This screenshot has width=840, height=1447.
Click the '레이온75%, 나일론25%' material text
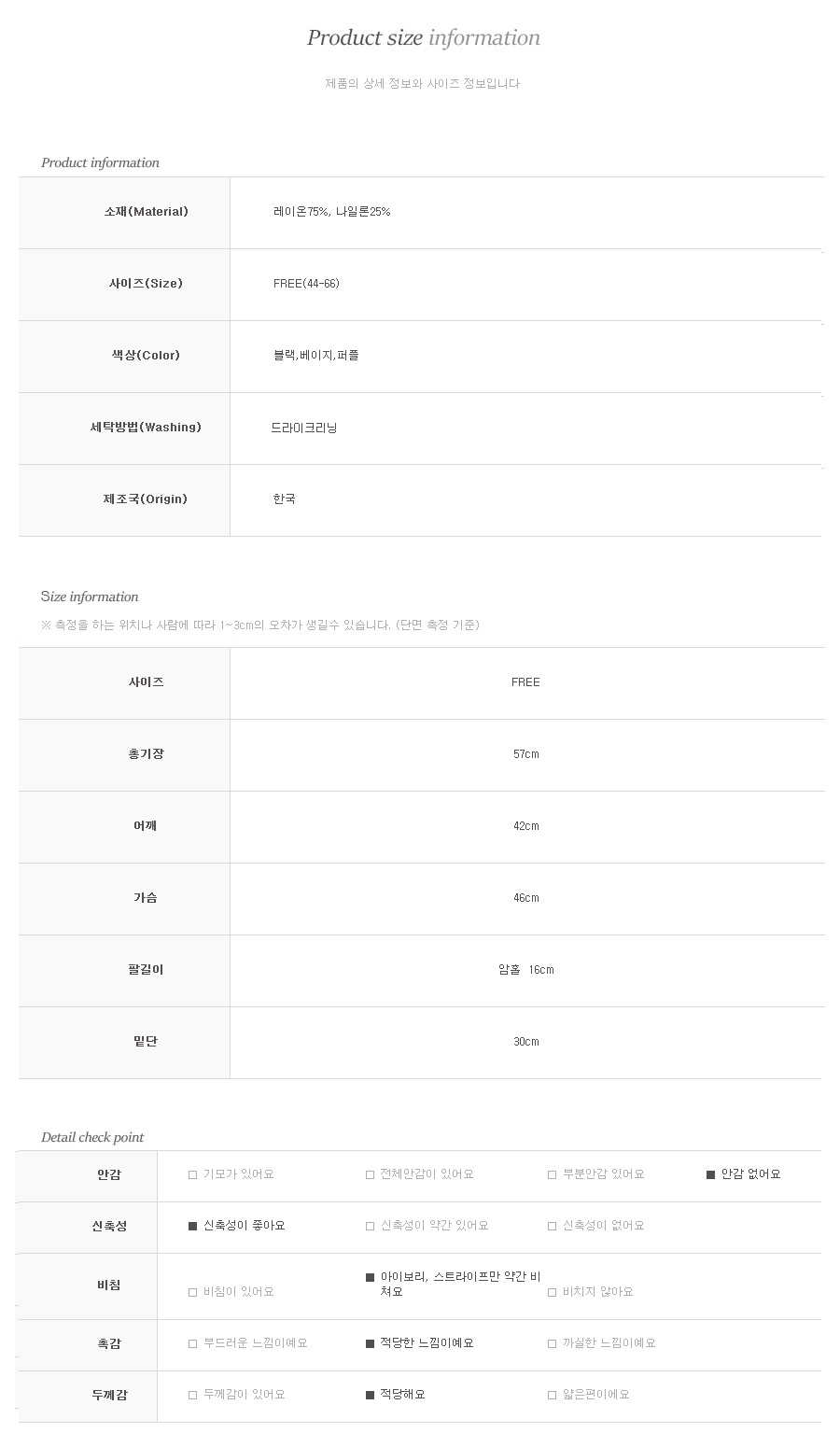tap(331, 212)
